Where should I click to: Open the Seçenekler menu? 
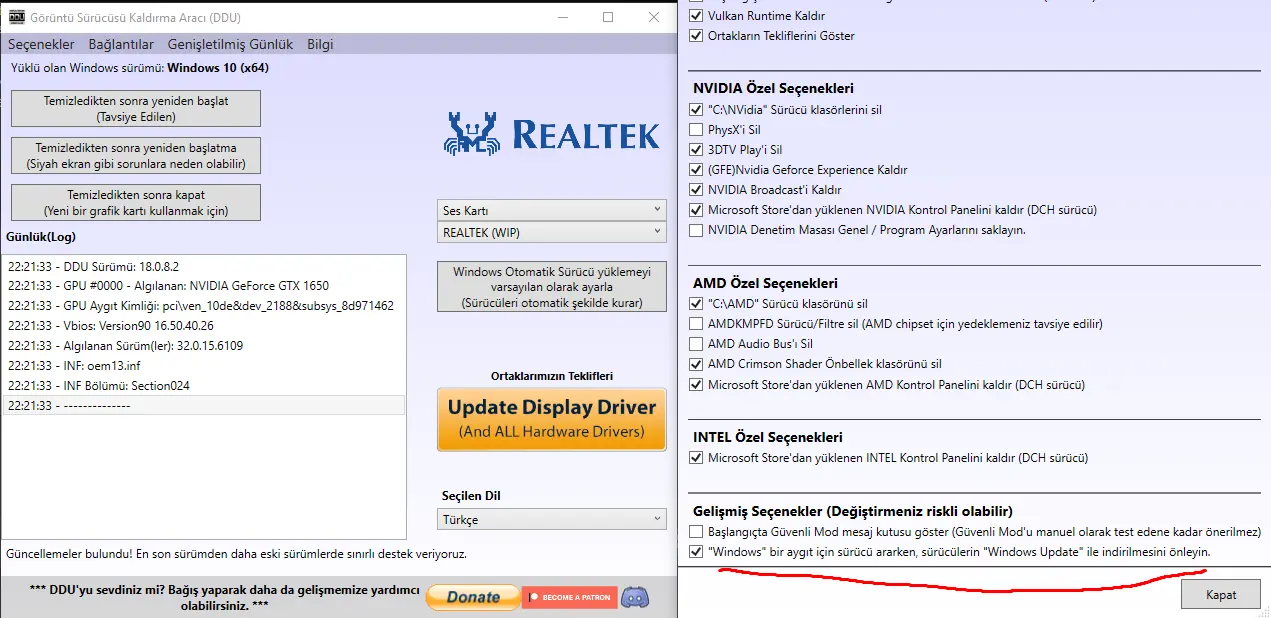41,44
